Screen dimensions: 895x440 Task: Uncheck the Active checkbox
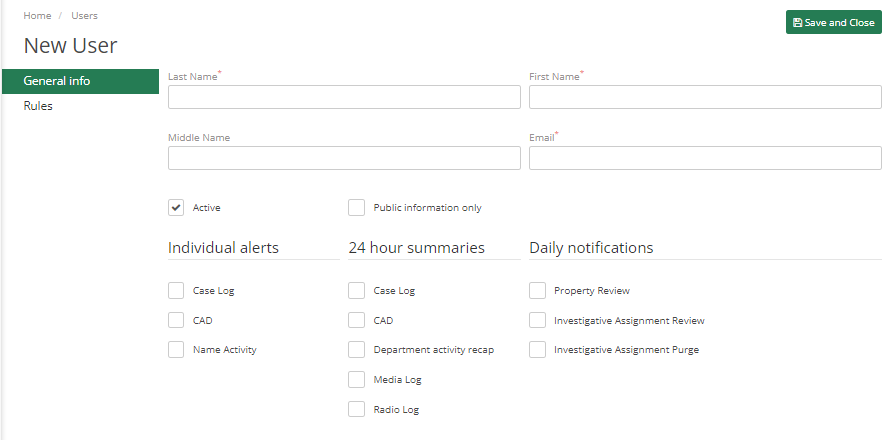[176, 208]
